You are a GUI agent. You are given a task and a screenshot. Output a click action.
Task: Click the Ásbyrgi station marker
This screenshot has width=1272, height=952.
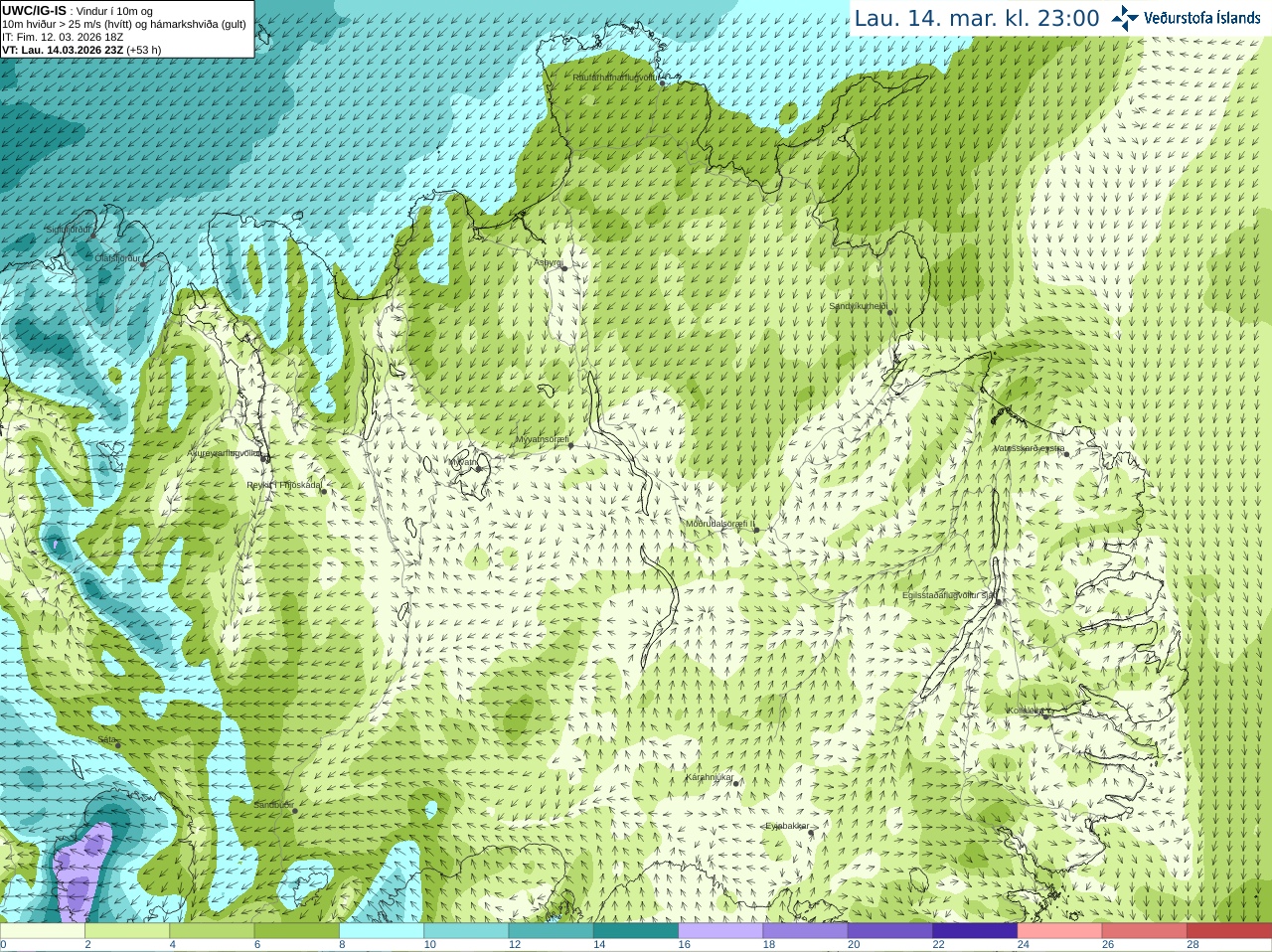click(564, 268)
